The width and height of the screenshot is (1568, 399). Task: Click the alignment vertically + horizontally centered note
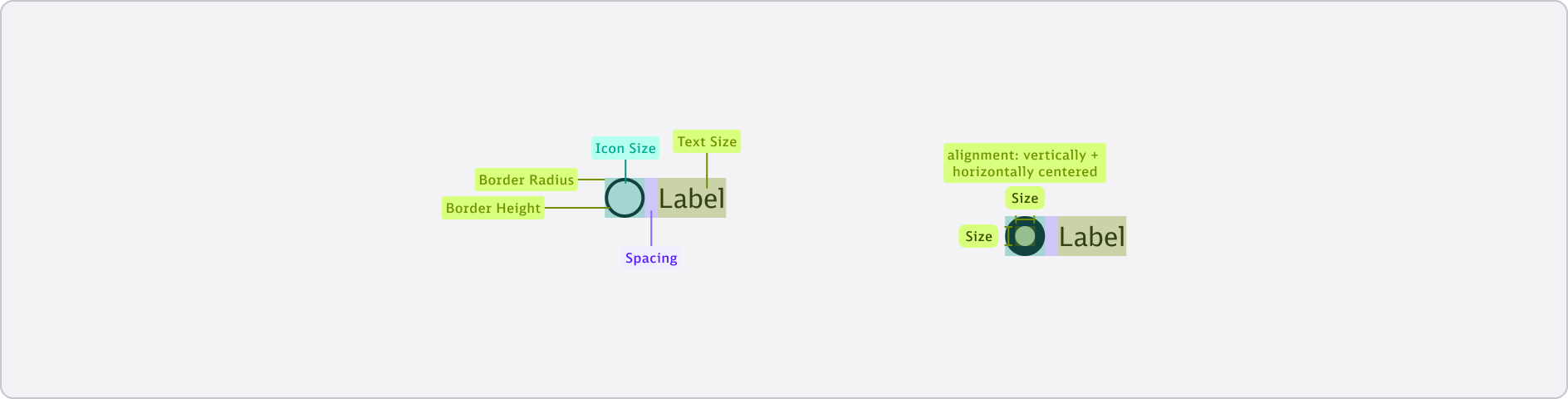[x=1025, y=163]
